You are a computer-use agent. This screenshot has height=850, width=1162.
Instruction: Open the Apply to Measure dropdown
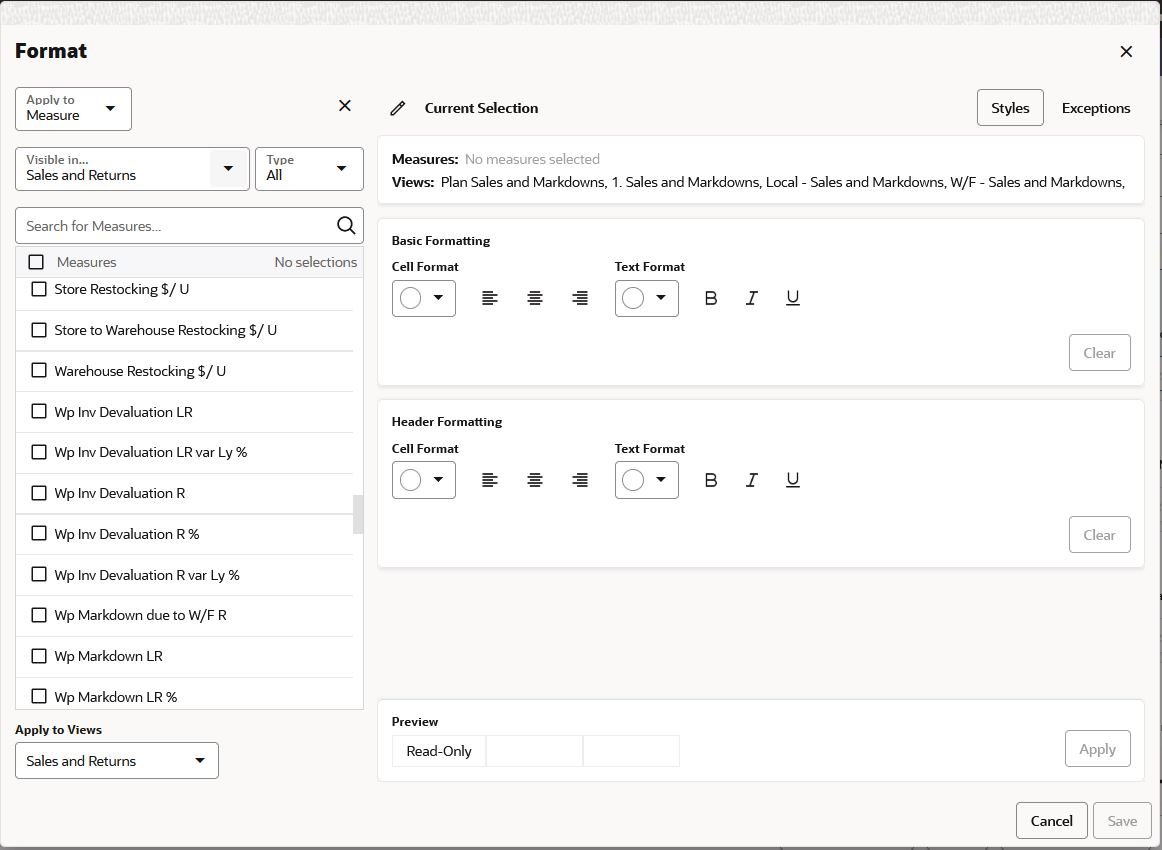[x=73, y=109]
